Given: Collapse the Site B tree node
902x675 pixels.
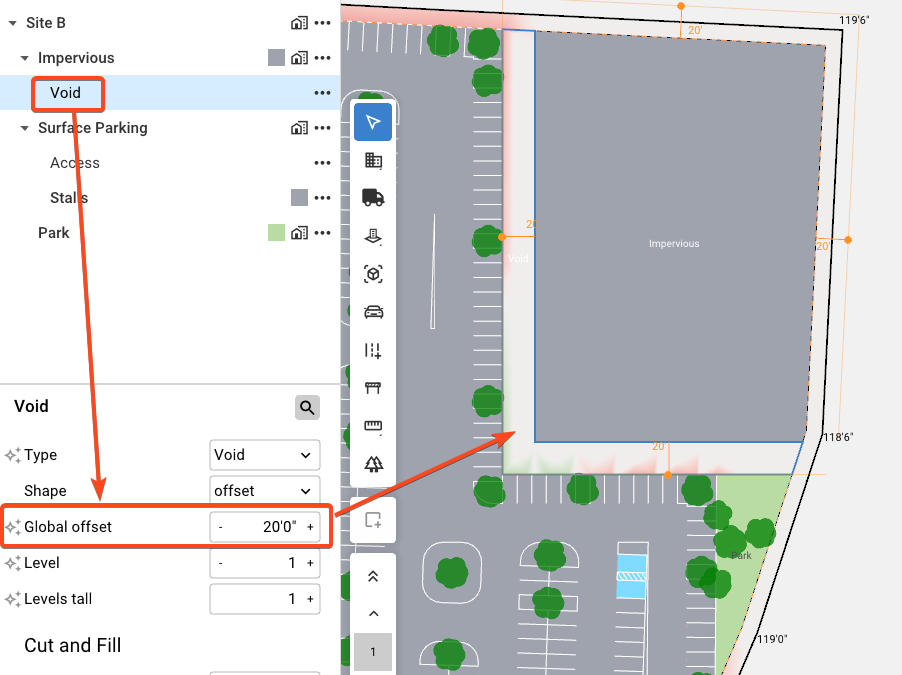Looking at the screenshot, I should tap(12, 22).
